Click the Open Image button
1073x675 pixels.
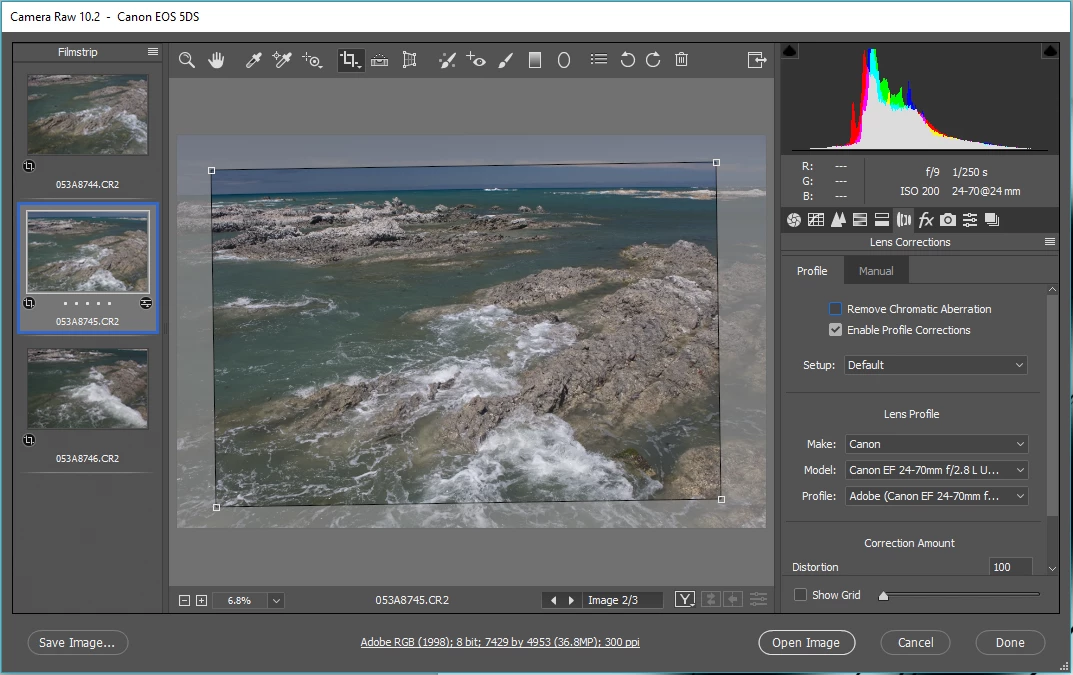pyautogui.click(x=806, y=643)
